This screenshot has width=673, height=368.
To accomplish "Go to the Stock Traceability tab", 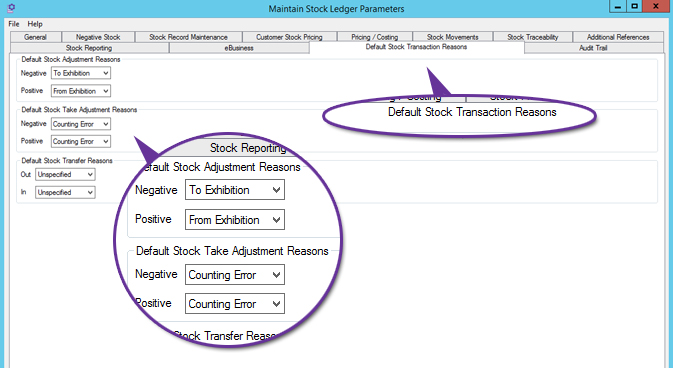I will [x=533, y=37].
